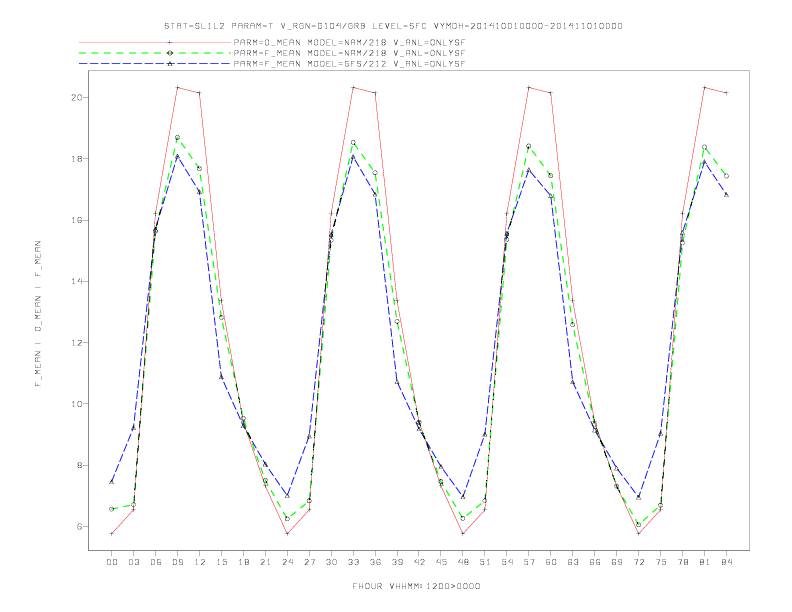Click y-axis tick value 20

[77, 97]
